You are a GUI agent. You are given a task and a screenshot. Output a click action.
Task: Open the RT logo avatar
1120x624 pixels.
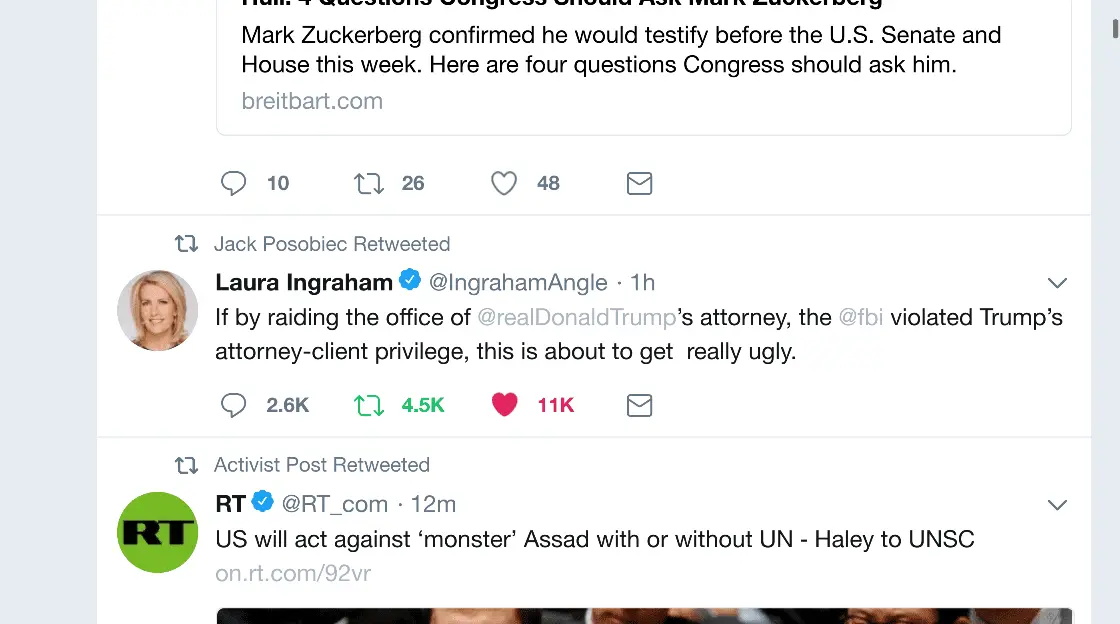pos(158,532)
